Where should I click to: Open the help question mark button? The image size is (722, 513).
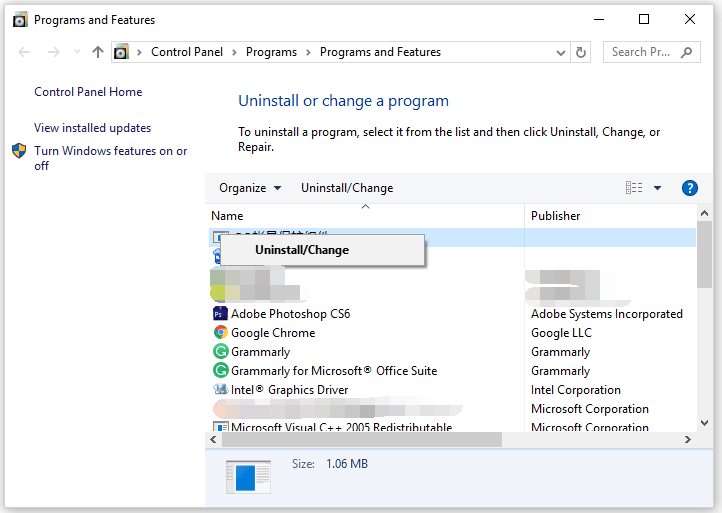point(689,188)
